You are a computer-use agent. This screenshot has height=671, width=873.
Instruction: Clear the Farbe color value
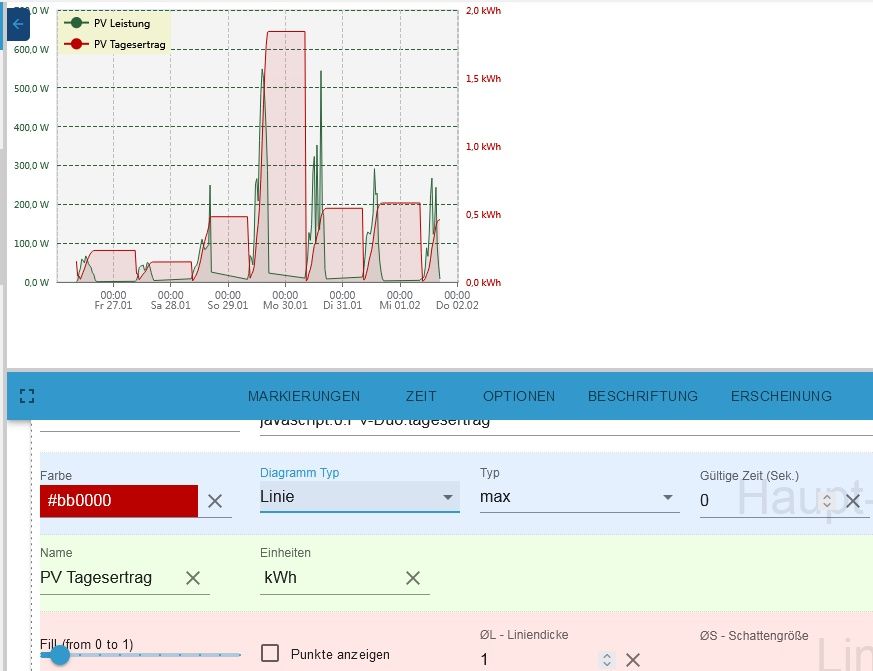click(215, 501)
